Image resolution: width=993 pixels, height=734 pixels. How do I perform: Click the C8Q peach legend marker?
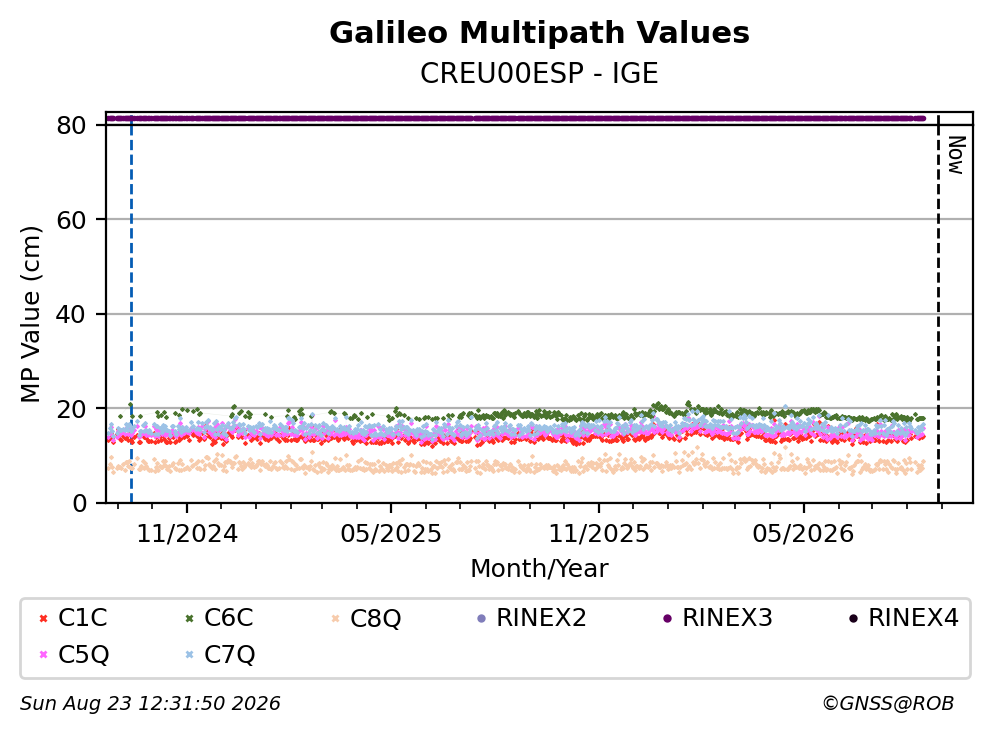pyautogui.click(x=335, y=619)
